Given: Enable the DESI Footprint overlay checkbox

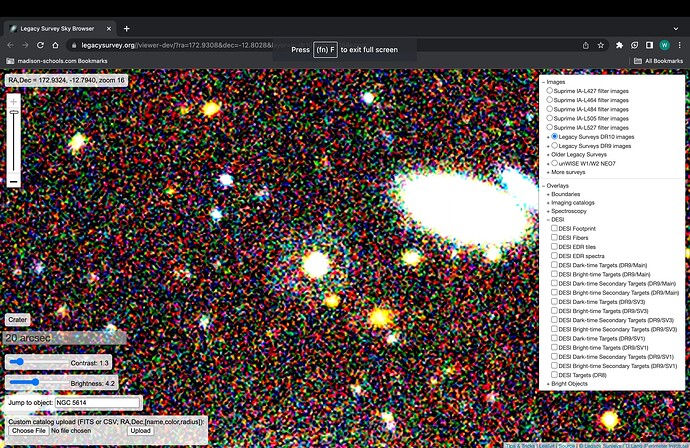Looking at the screenshot, I should [555, 229].
